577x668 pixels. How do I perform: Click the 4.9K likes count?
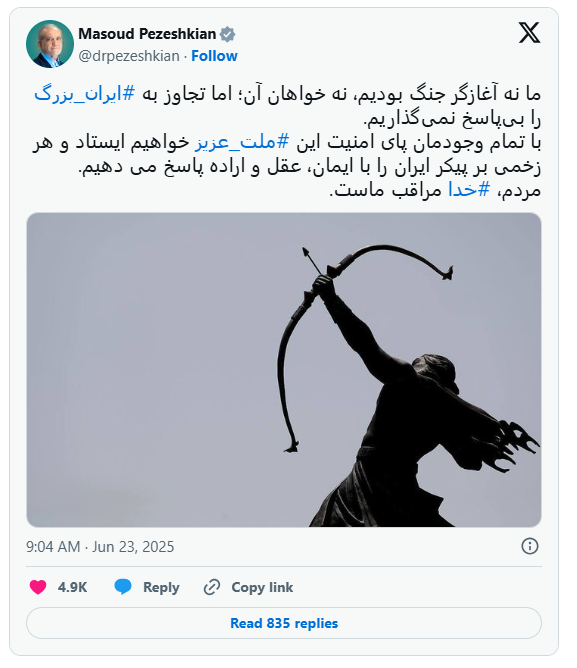tap(72, 587)
